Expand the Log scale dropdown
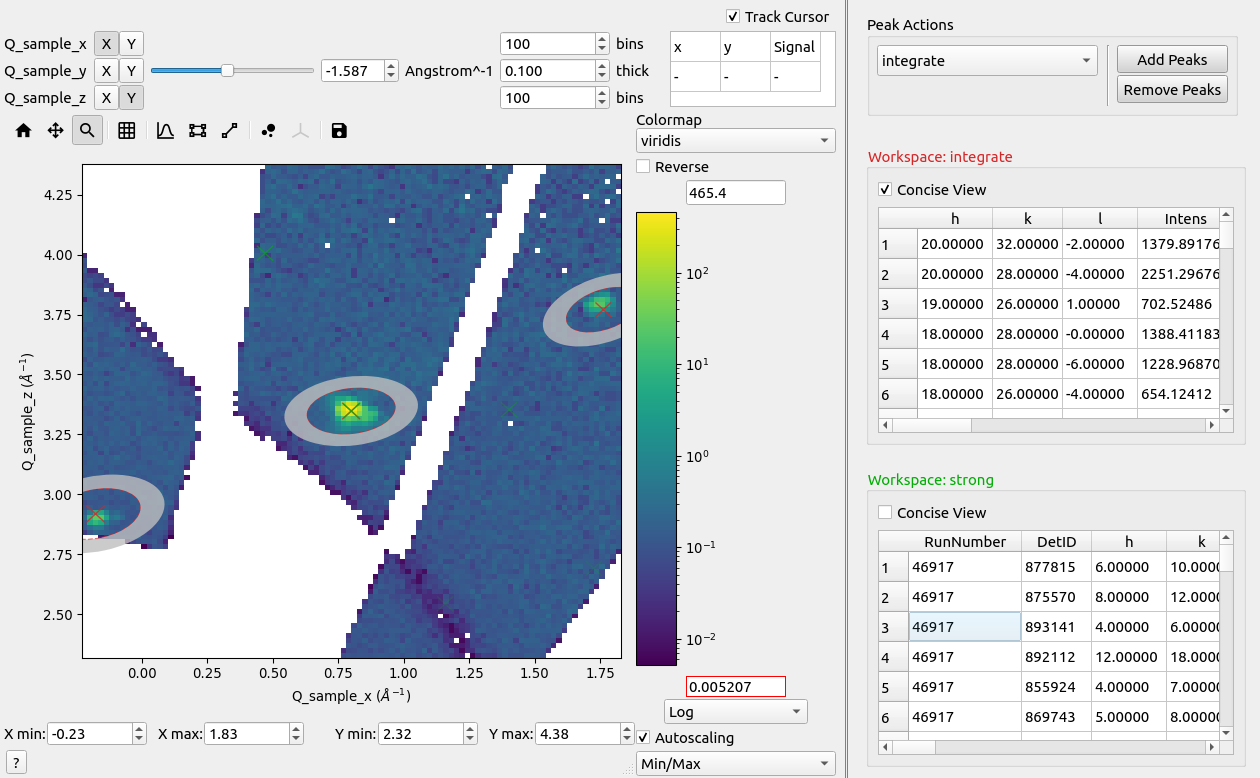This screenshot has width=1260, height=778. click(735, 712)
